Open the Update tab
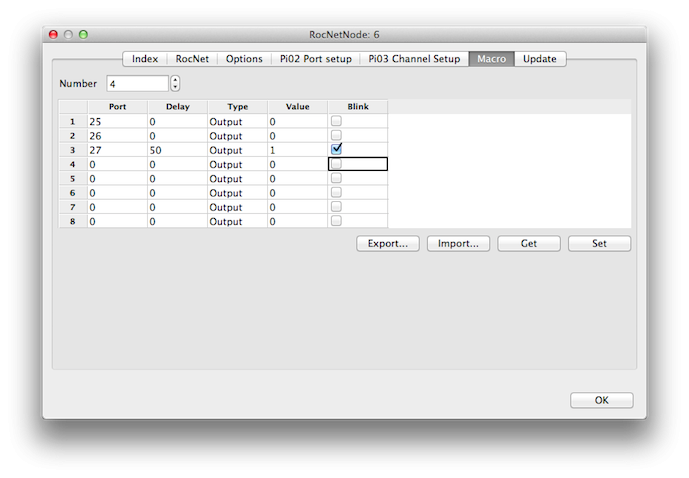Screen dimensions: 689x478 540,59
